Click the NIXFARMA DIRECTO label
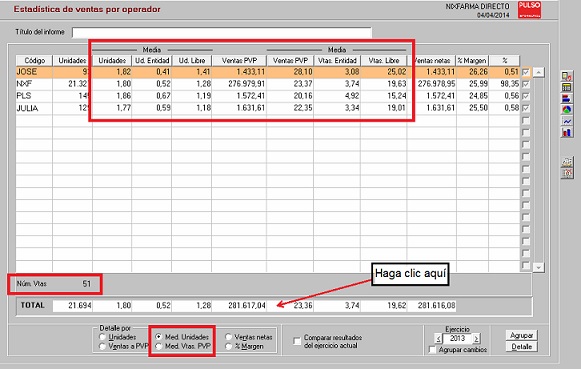Image resolution: width=581 pixels, height=369 pixels. 477,7
